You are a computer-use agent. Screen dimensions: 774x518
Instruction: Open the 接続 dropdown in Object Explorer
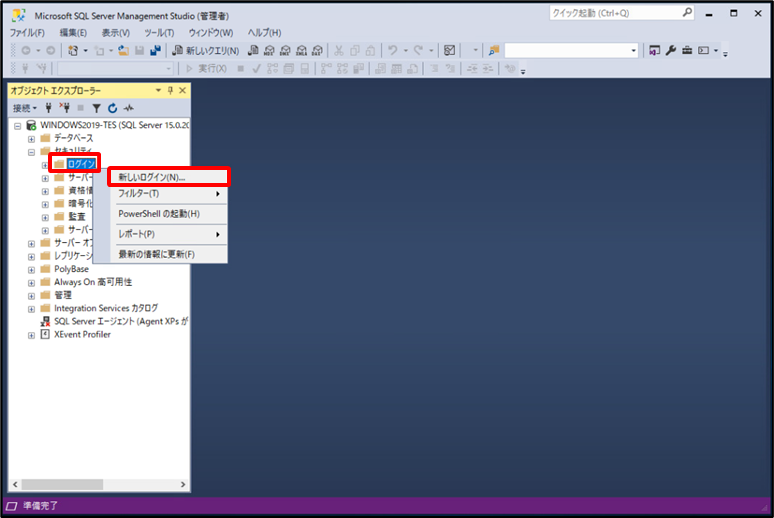[25, 108]
